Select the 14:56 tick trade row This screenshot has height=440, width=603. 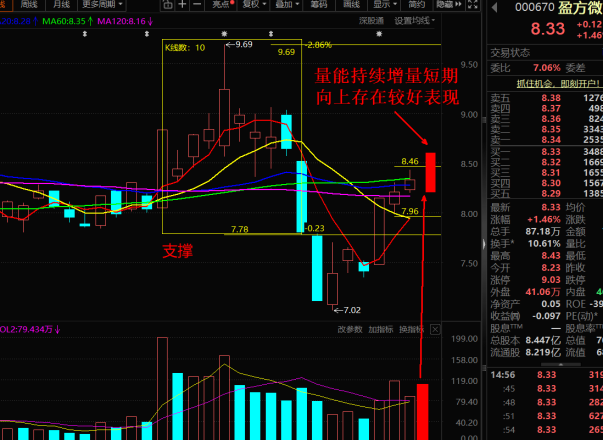[x=546, y=375]
